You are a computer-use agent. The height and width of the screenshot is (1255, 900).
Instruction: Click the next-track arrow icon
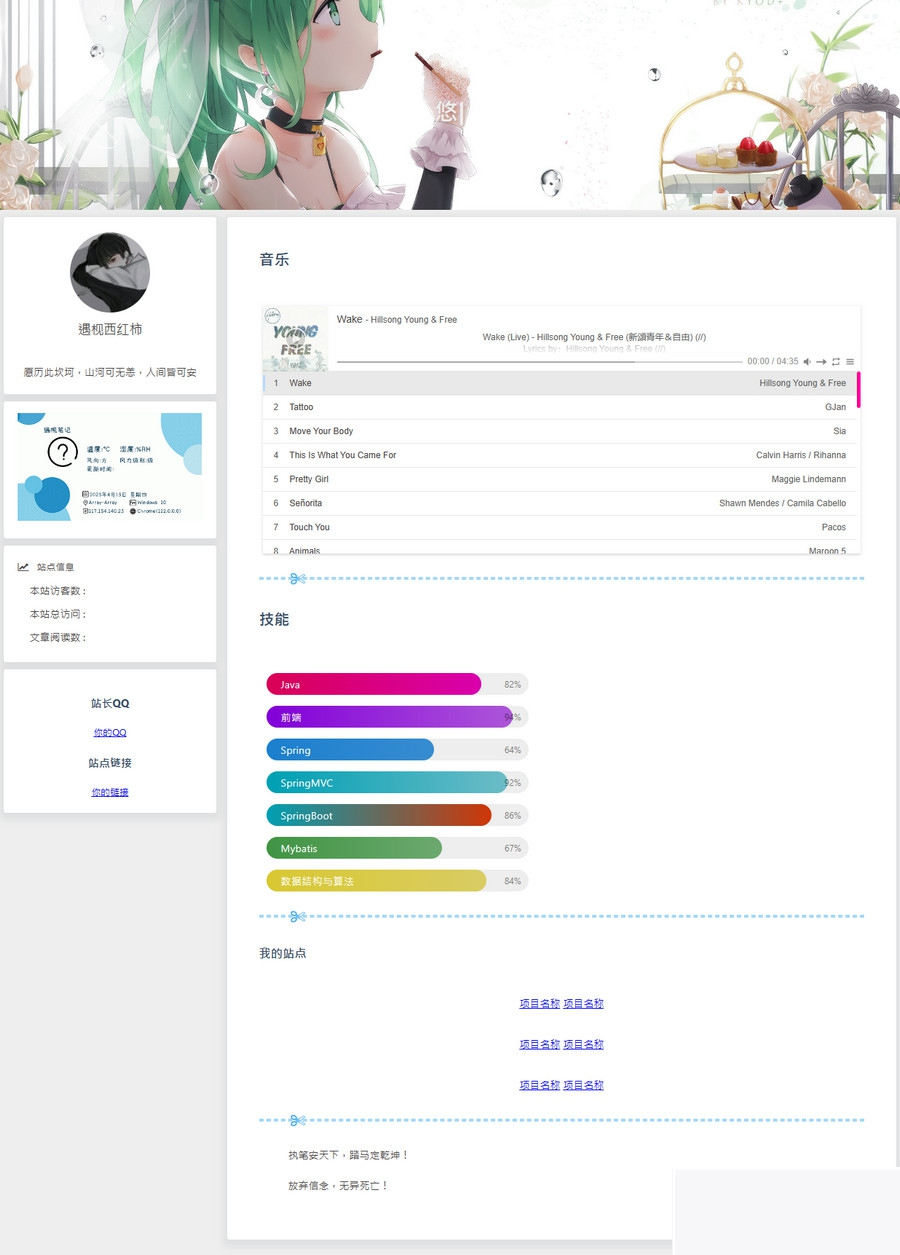[x=821, y=362]
